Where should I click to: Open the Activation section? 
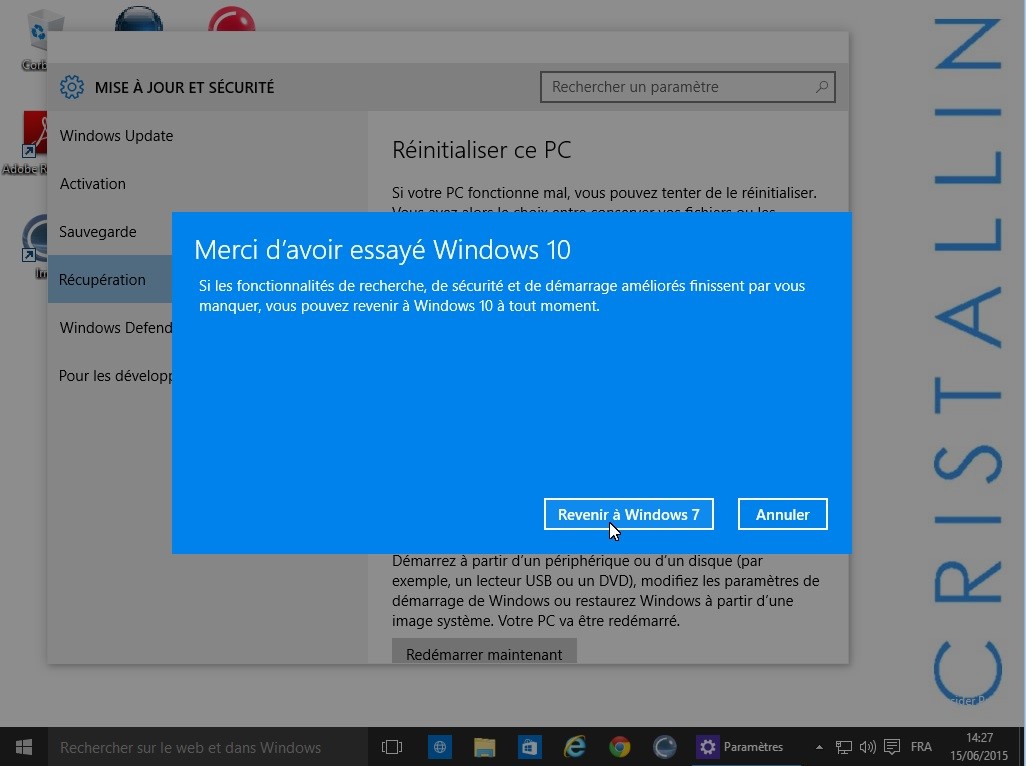(x=92, y=184)
